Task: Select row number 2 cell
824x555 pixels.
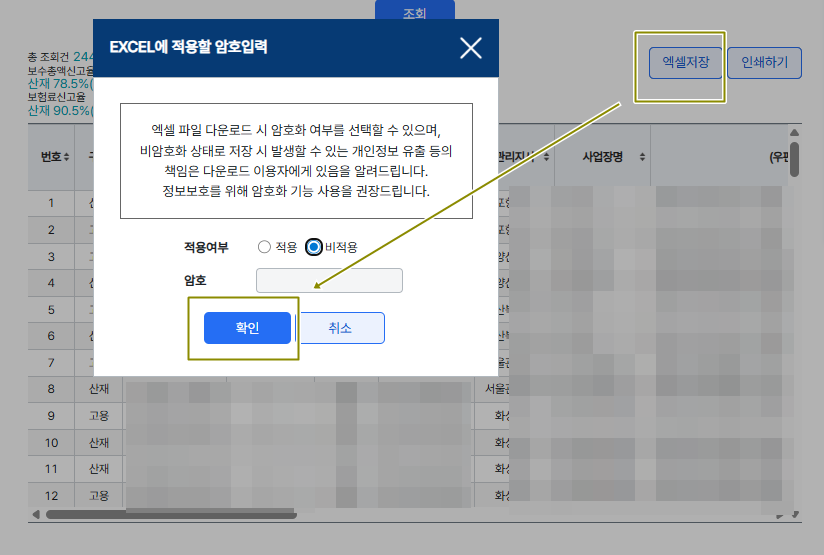Action: pyautogui.click(x=51, y=230)
